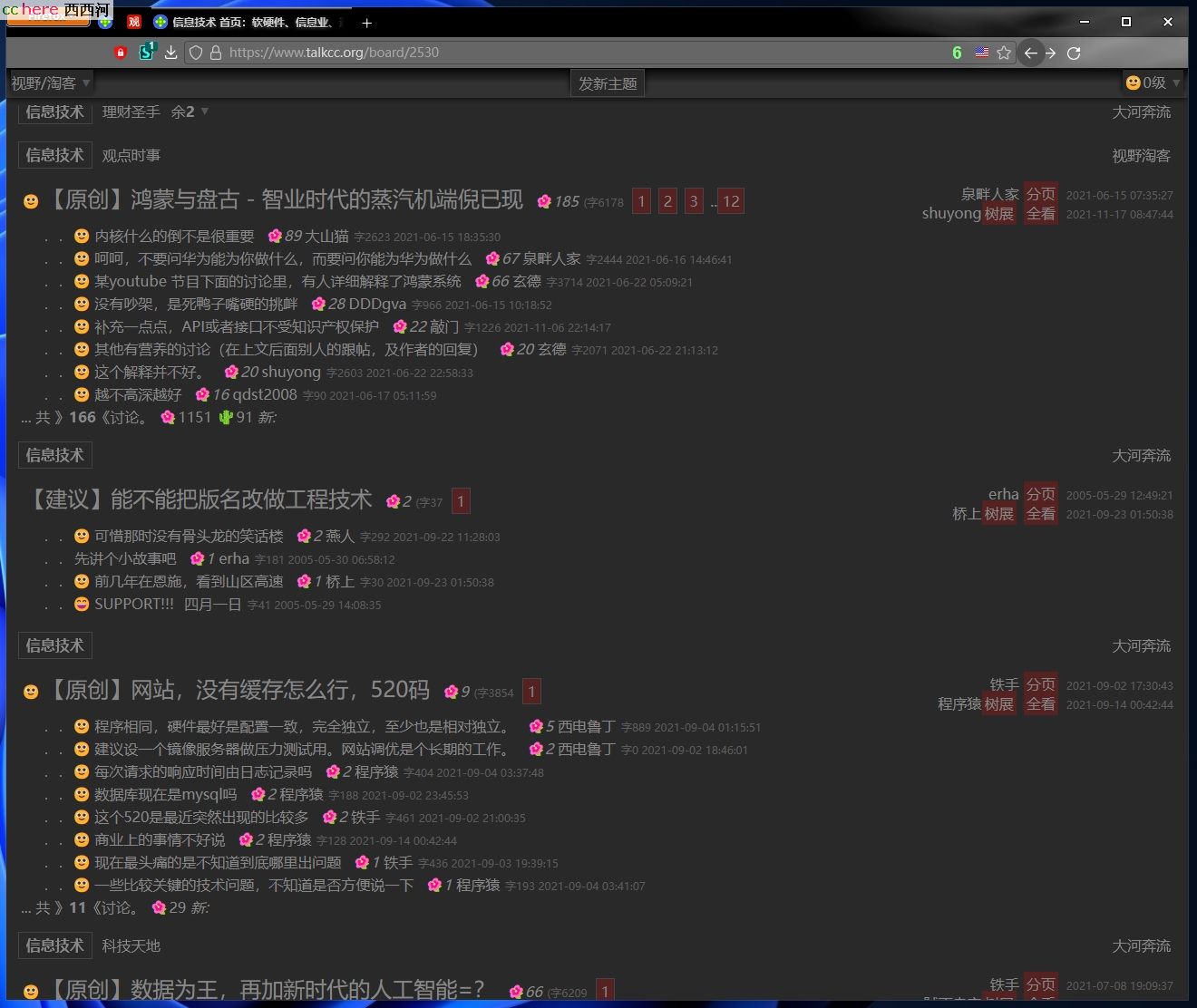Click the 发新主题 button
The image size is (1197, 1008).
coord(608,83)
